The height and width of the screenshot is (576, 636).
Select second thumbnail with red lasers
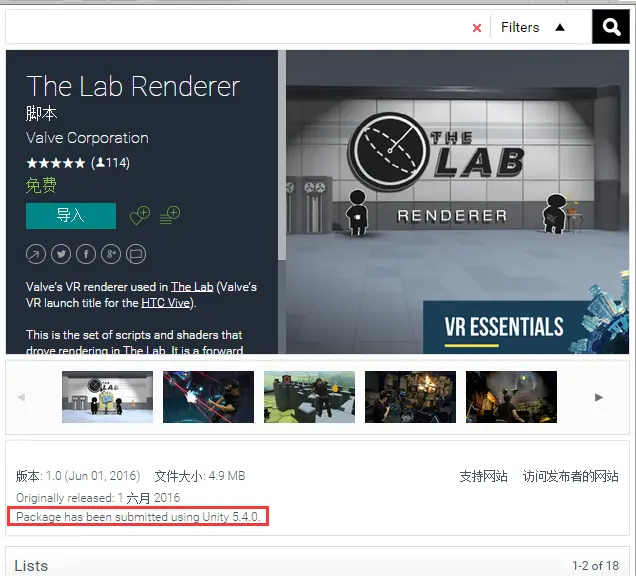click(x=208, y=397)
